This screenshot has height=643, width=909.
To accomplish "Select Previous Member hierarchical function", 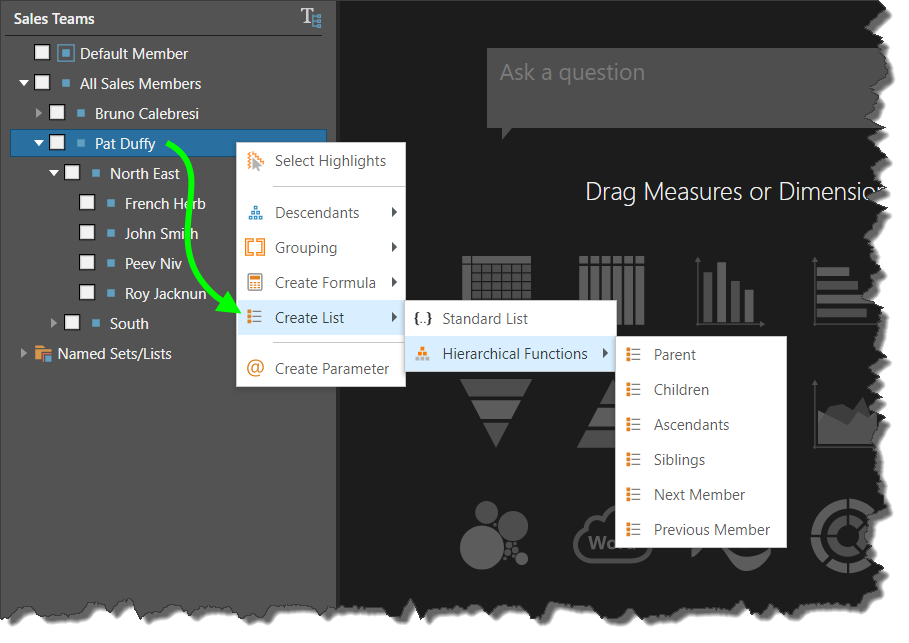I will pyautogui.click(x=701, y=529).
